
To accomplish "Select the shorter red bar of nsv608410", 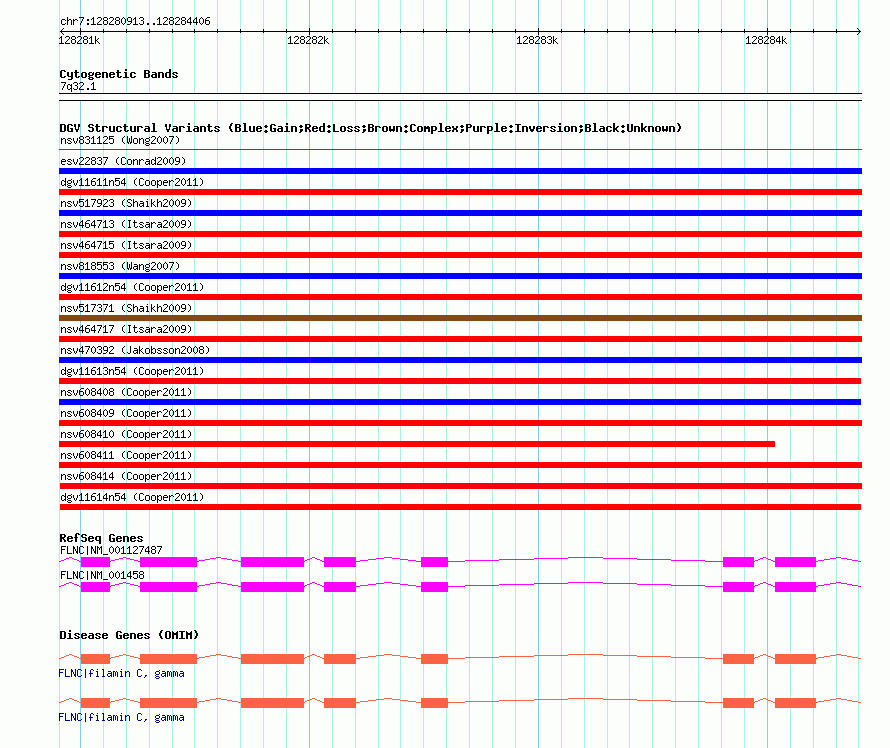I will click(417, 444).
